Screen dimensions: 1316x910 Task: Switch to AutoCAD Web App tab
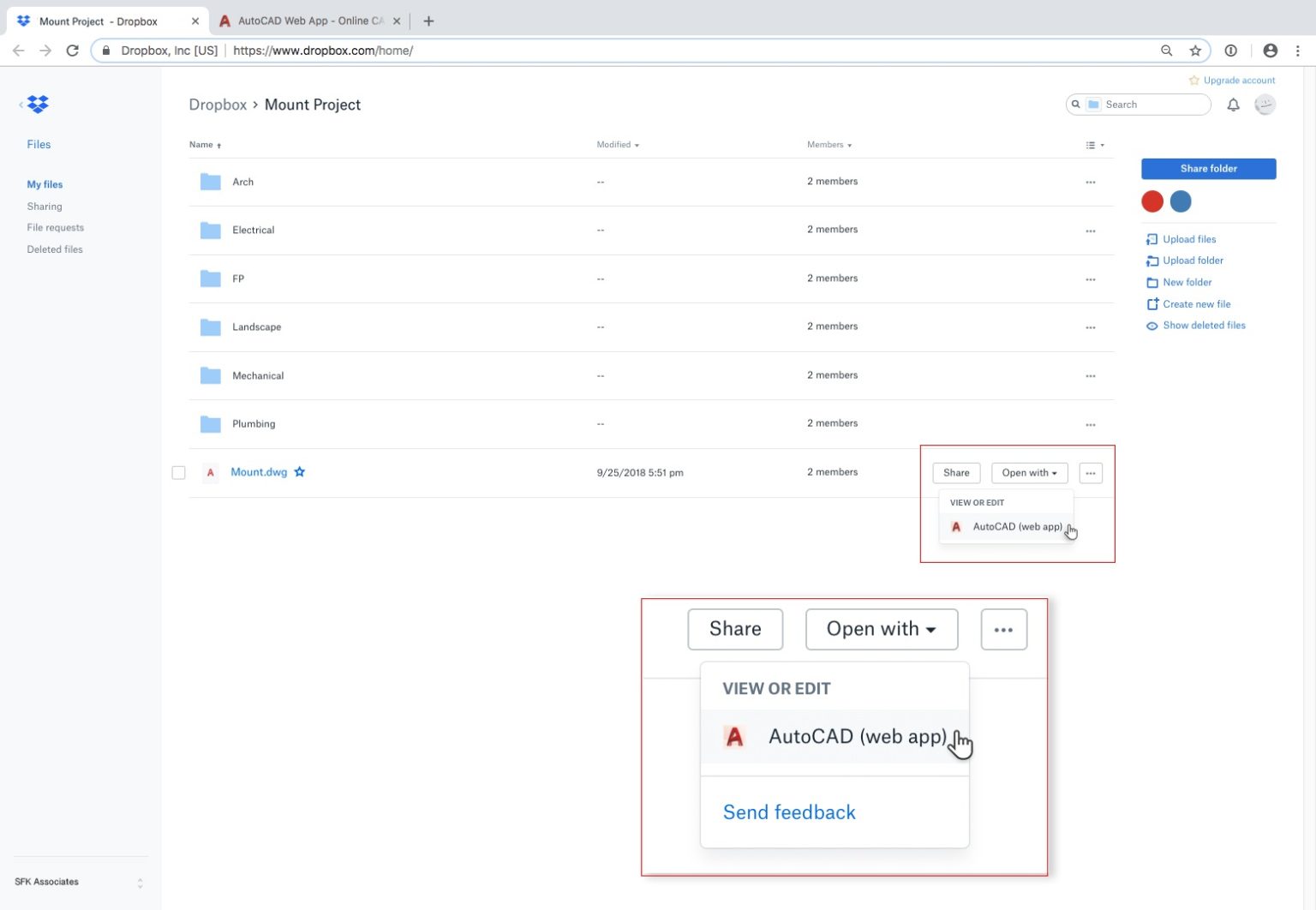coord(308,21)
